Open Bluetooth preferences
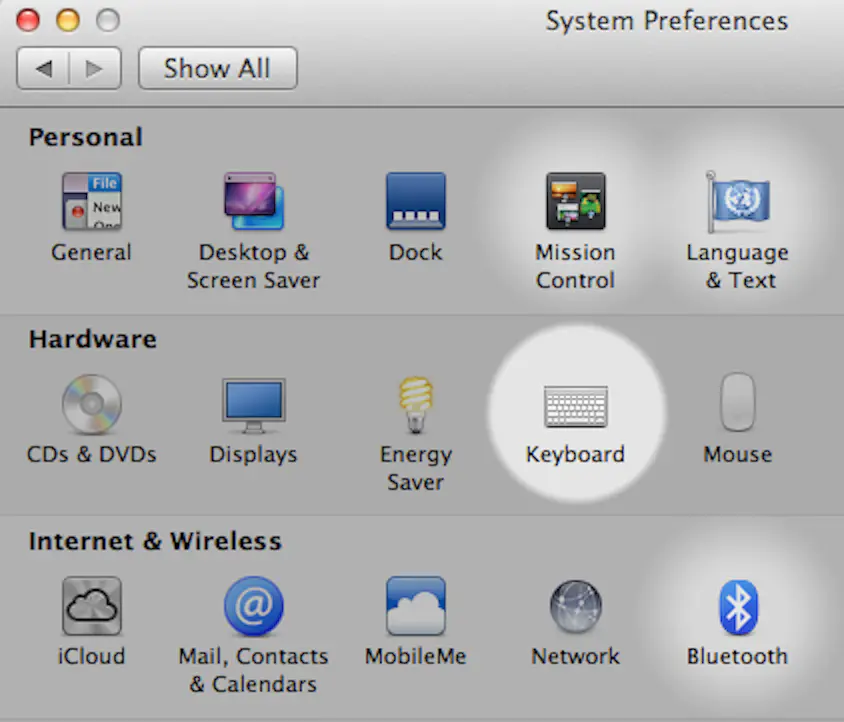Image resolution: width=844 pixels, height=722 pixels. (x=737, y=605)
